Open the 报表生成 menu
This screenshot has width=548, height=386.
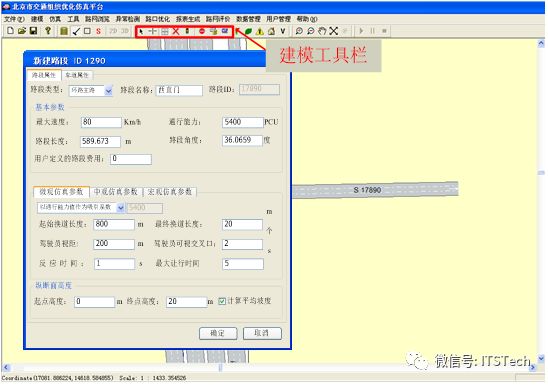[188, 19]
